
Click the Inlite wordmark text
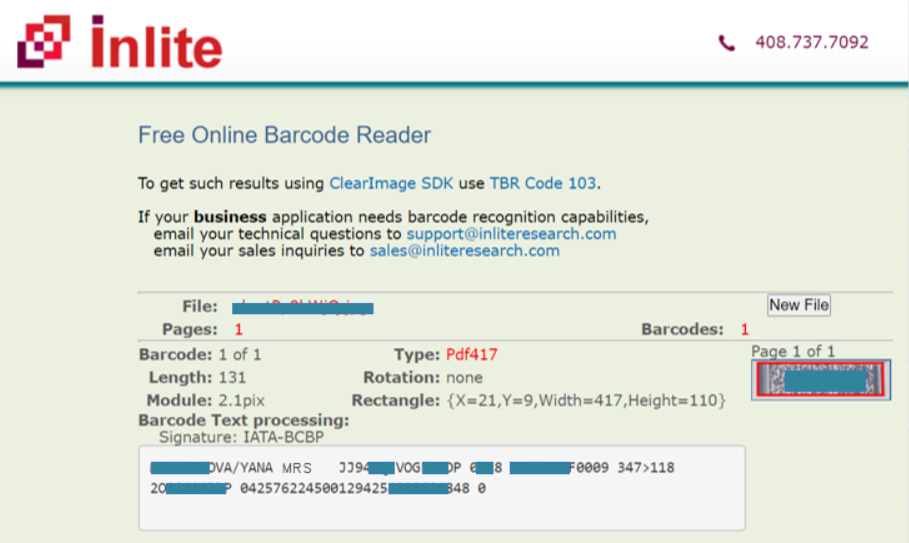click(157, 42)
